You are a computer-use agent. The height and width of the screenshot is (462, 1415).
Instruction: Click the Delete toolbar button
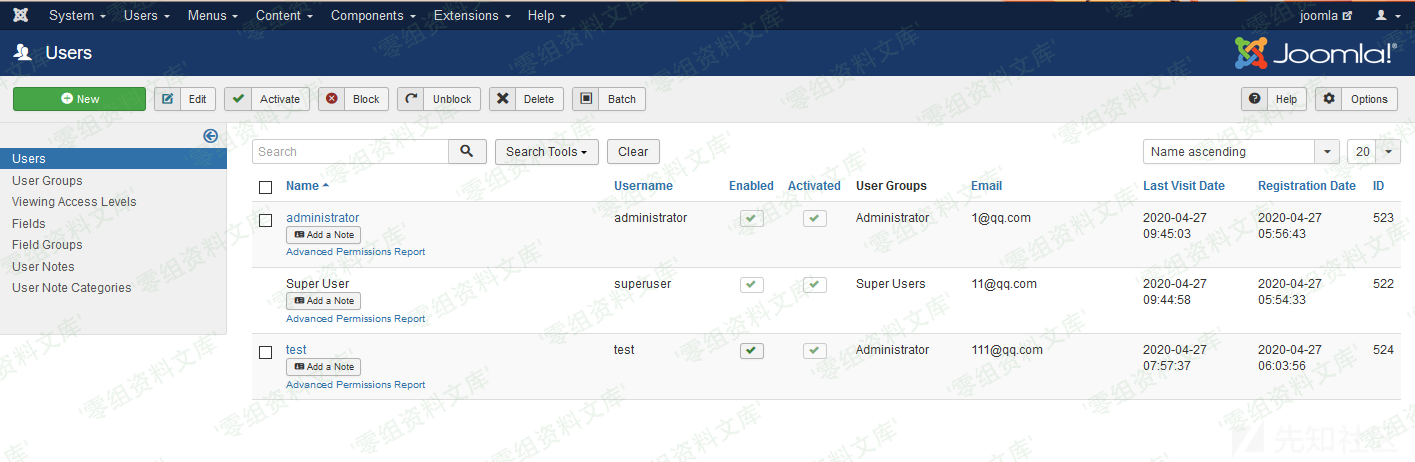click(x=526, y=99)
